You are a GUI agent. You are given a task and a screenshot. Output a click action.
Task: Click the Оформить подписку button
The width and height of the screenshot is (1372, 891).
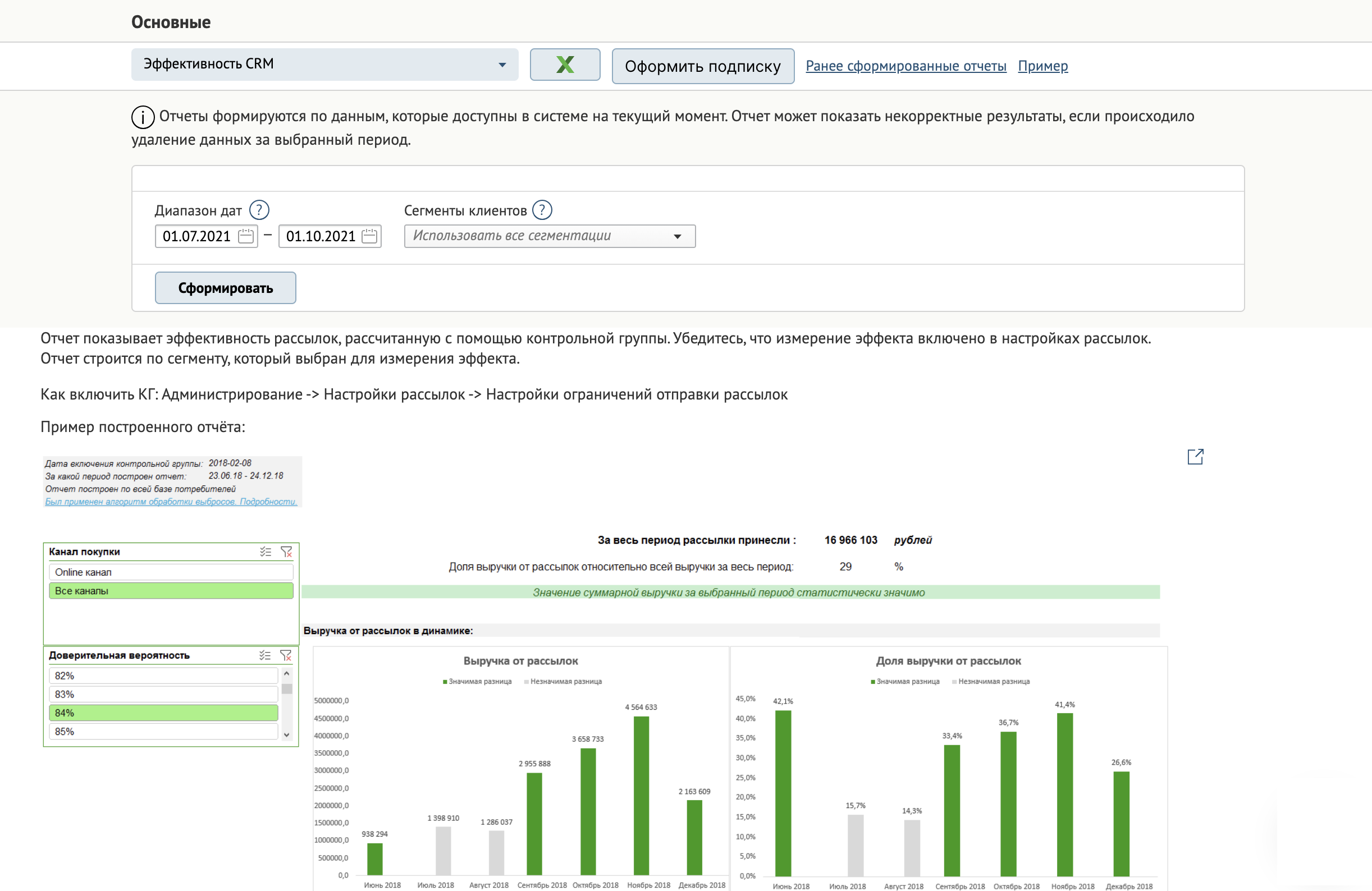coord(703,66)
